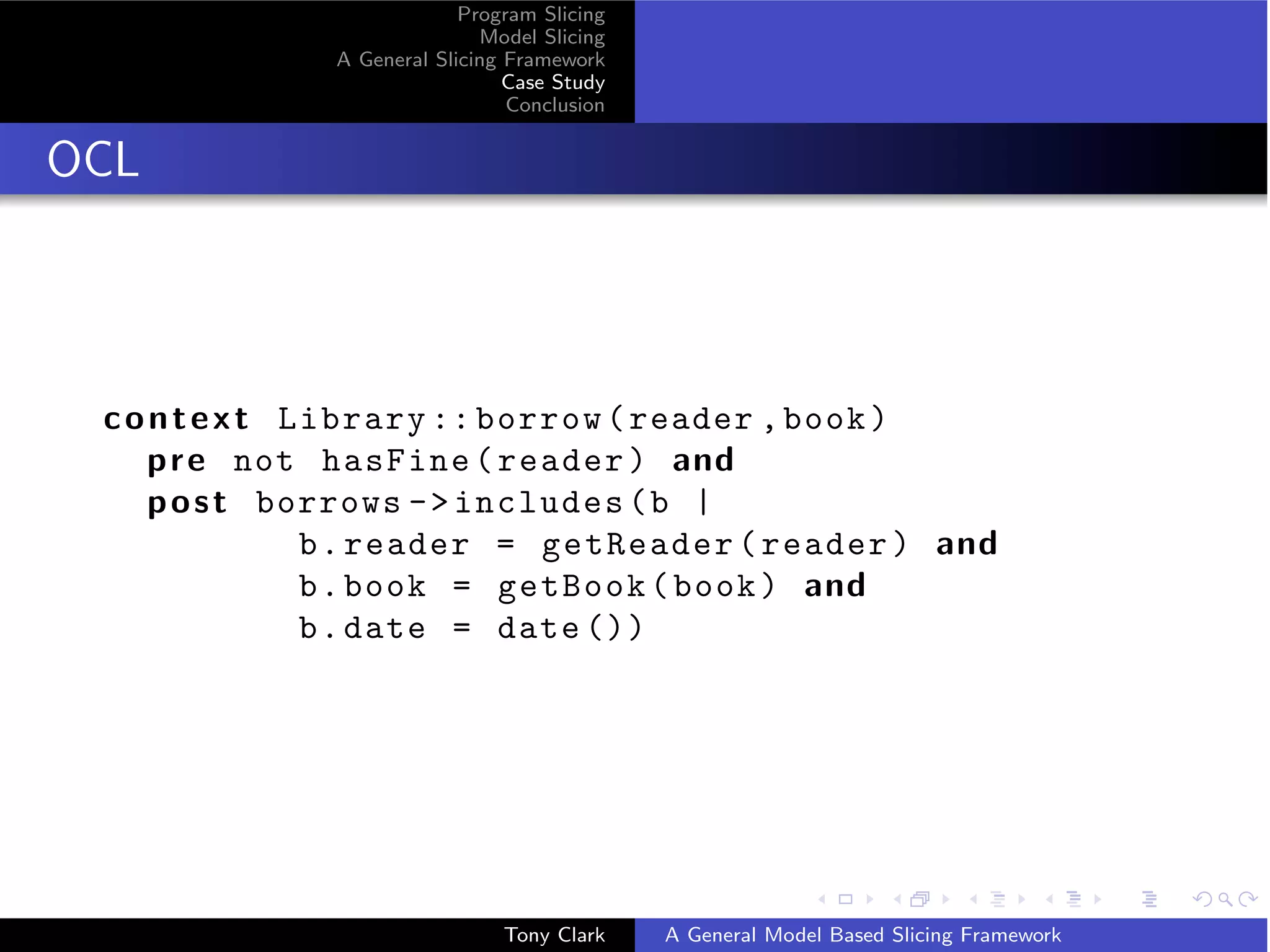Go to next subsection arrow
Image resolution: width=1270 pixels, height=952 pixels.
[1021, 899]
